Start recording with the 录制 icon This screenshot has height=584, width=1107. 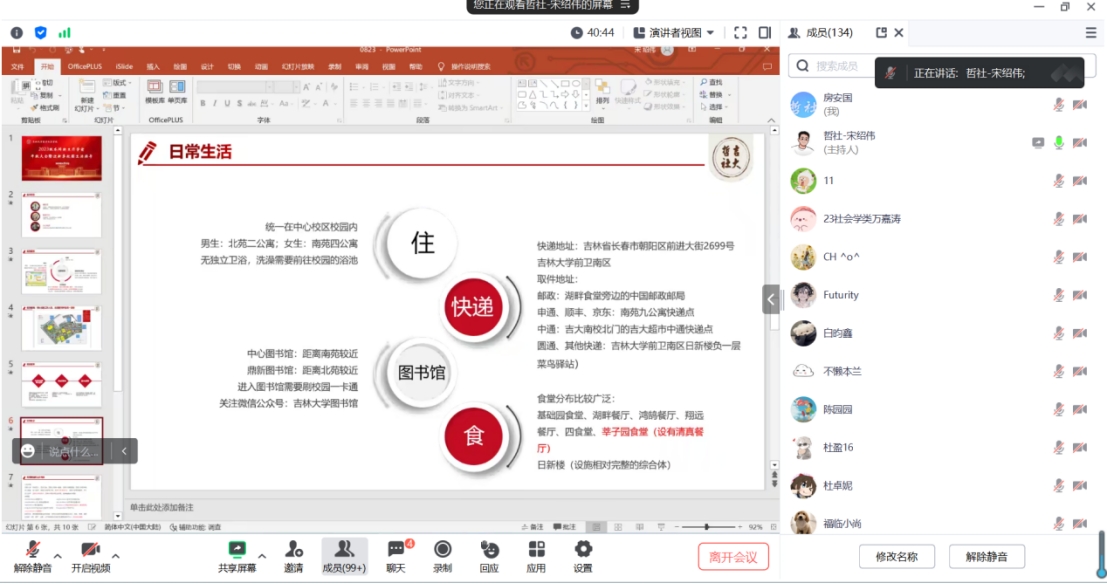point(442,549)
